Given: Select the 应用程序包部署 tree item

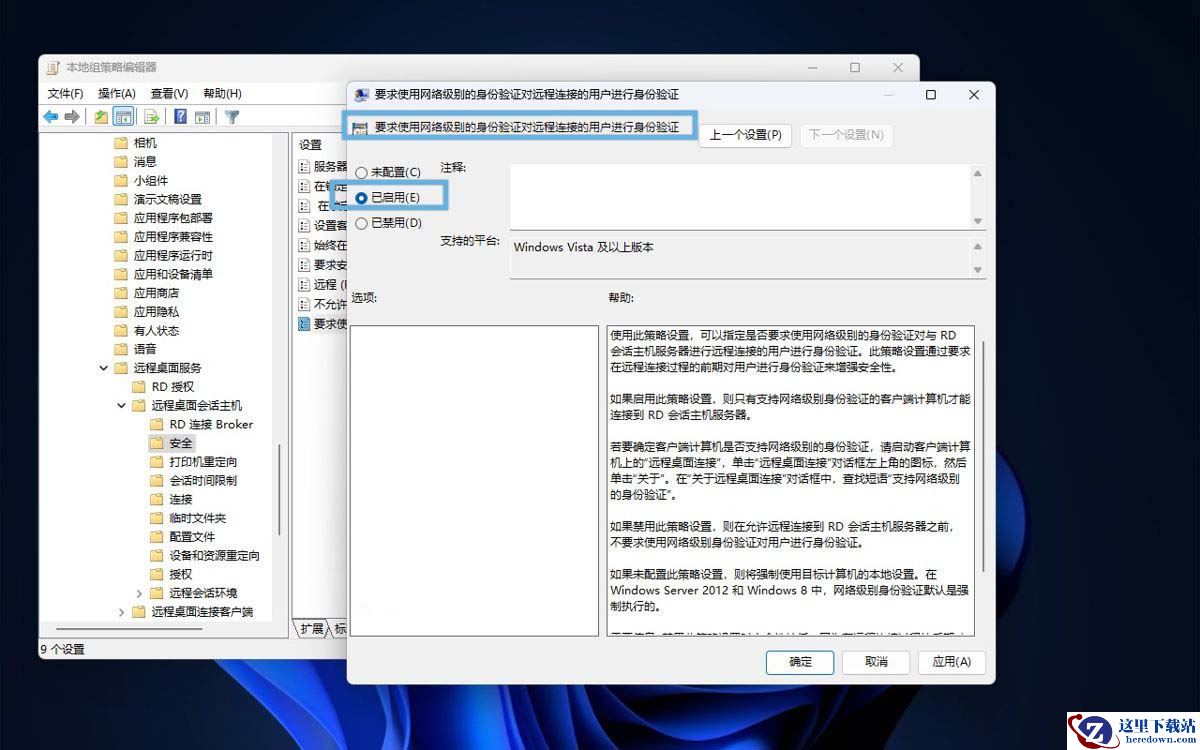Looking at the screenshot, I should click(x=173, y=218).
